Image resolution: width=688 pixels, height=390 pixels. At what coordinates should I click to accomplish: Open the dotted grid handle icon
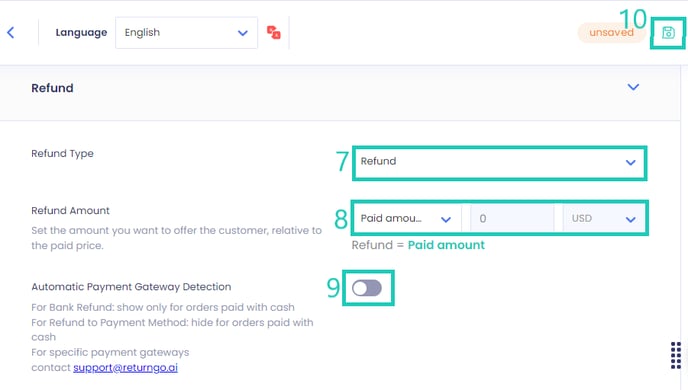coord(676,355)
